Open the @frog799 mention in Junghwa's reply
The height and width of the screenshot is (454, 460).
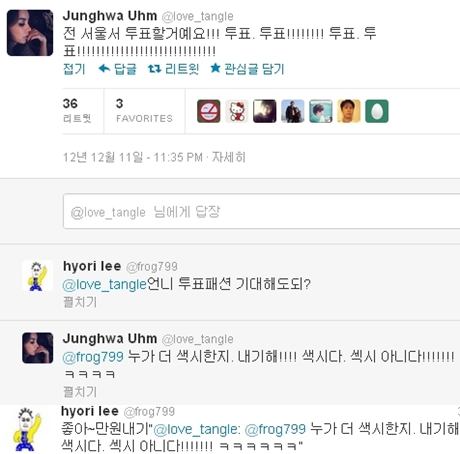click(x=93, y=357)
